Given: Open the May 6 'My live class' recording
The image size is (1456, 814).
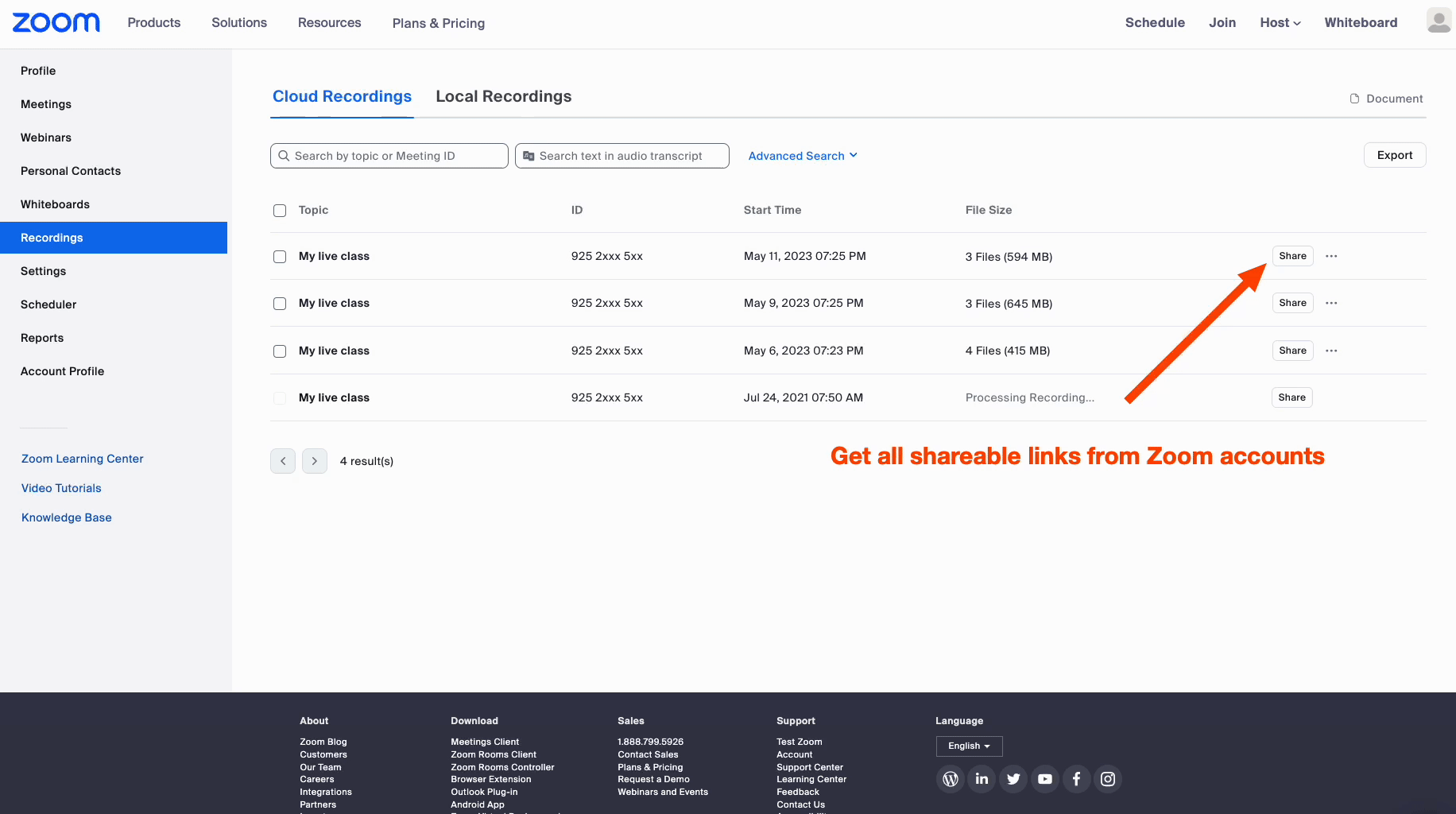Looking at the screenshot, I should coord(334,351).
